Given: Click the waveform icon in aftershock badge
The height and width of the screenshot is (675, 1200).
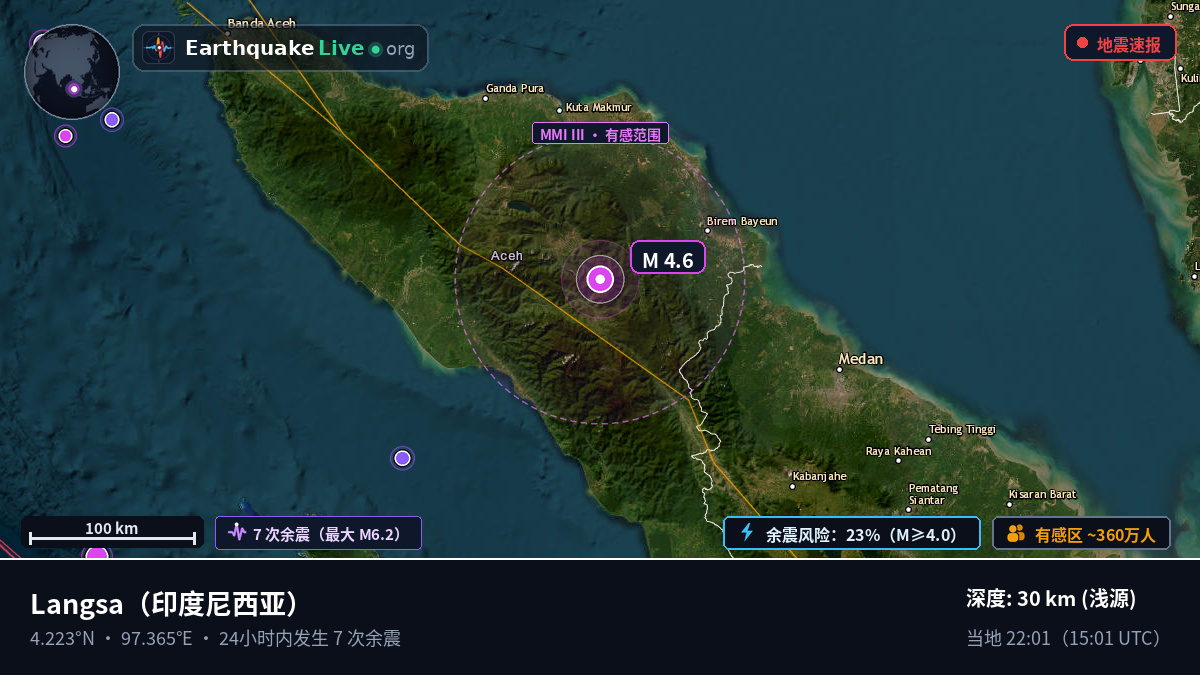Looking at the screenshot, I should coord(237,532).
